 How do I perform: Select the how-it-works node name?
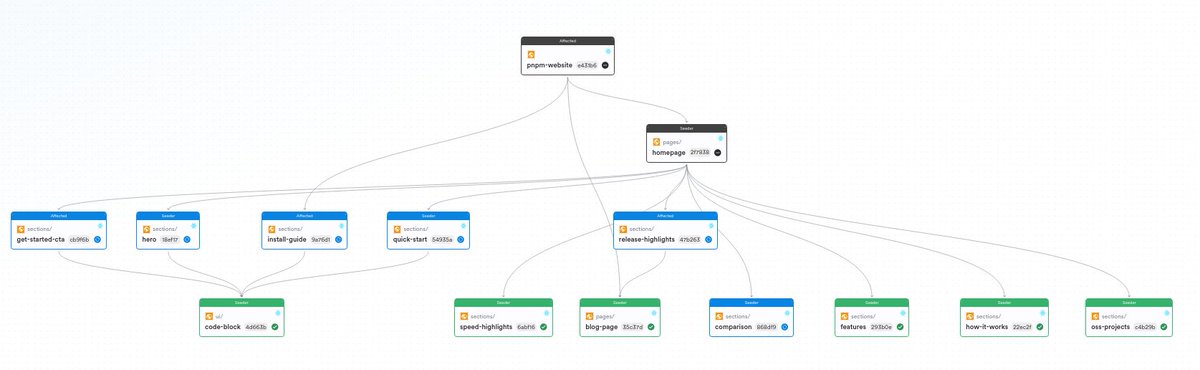(987, 327)
